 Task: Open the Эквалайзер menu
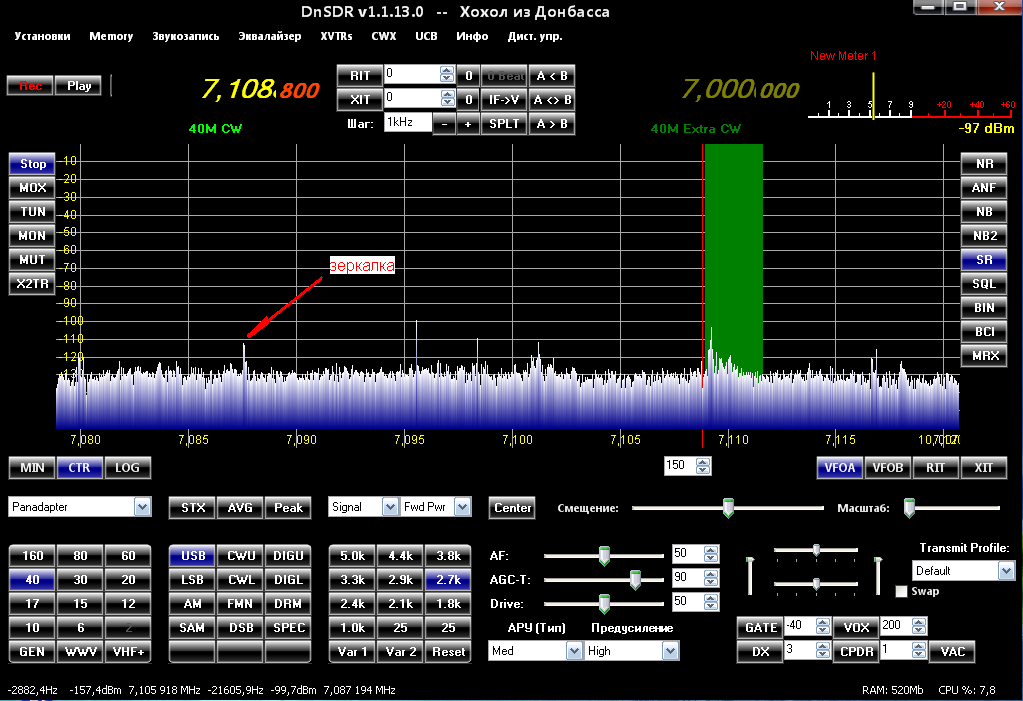click(269, 36)
